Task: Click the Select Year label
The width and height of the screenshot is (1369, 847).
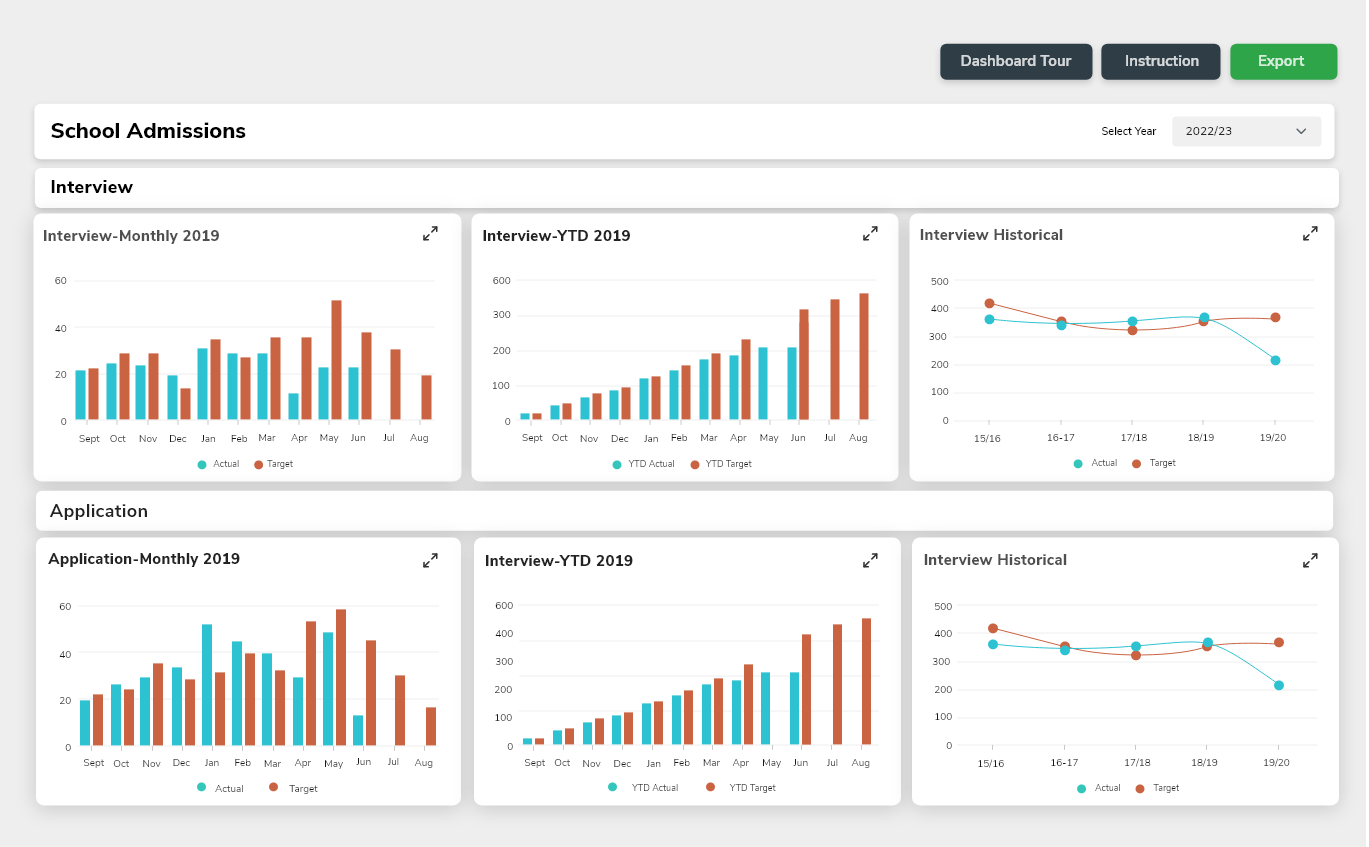Action: pos(1129,131)
